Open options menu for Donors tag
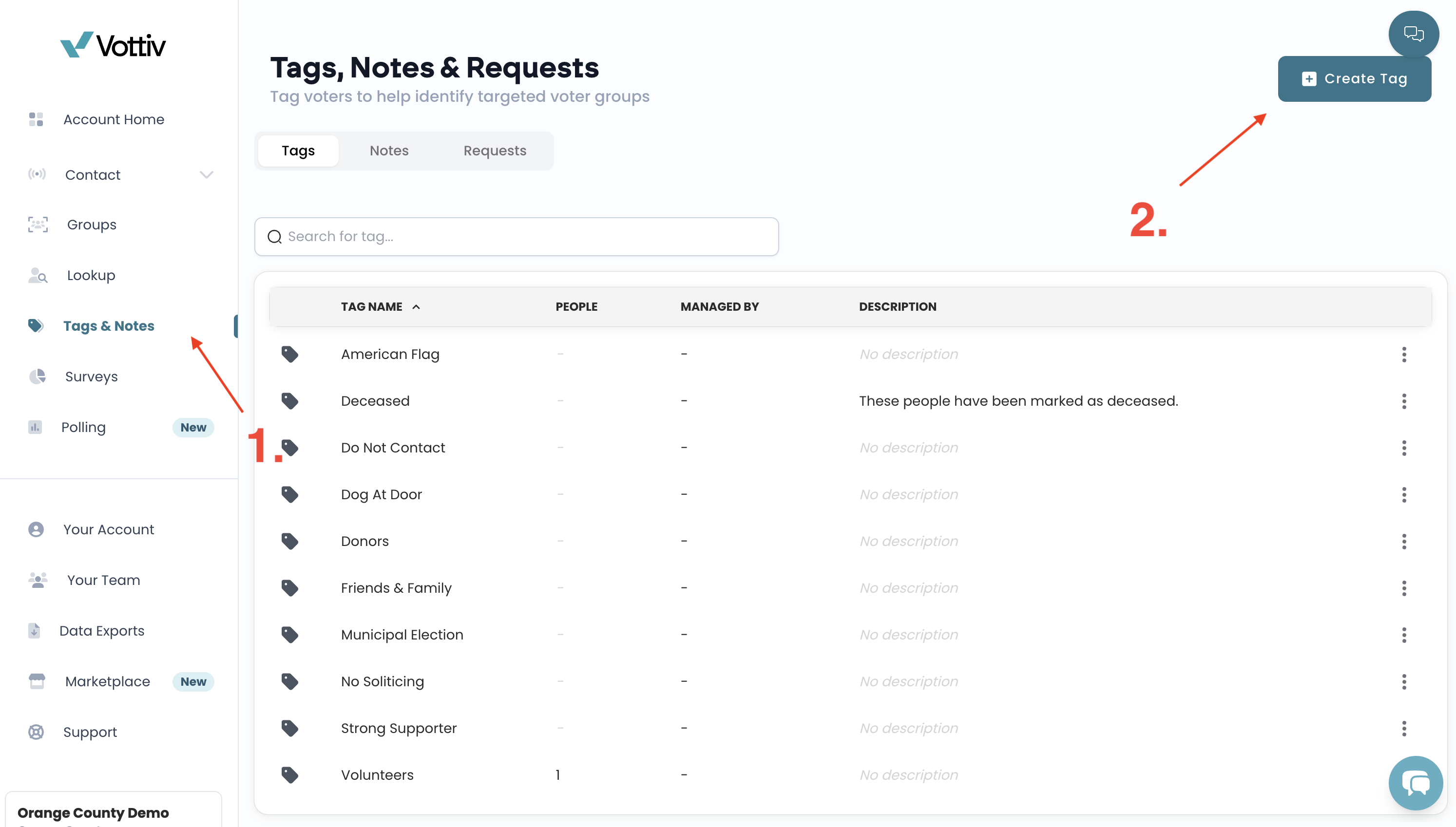The image size is (1456, 827). [1404, 541]
